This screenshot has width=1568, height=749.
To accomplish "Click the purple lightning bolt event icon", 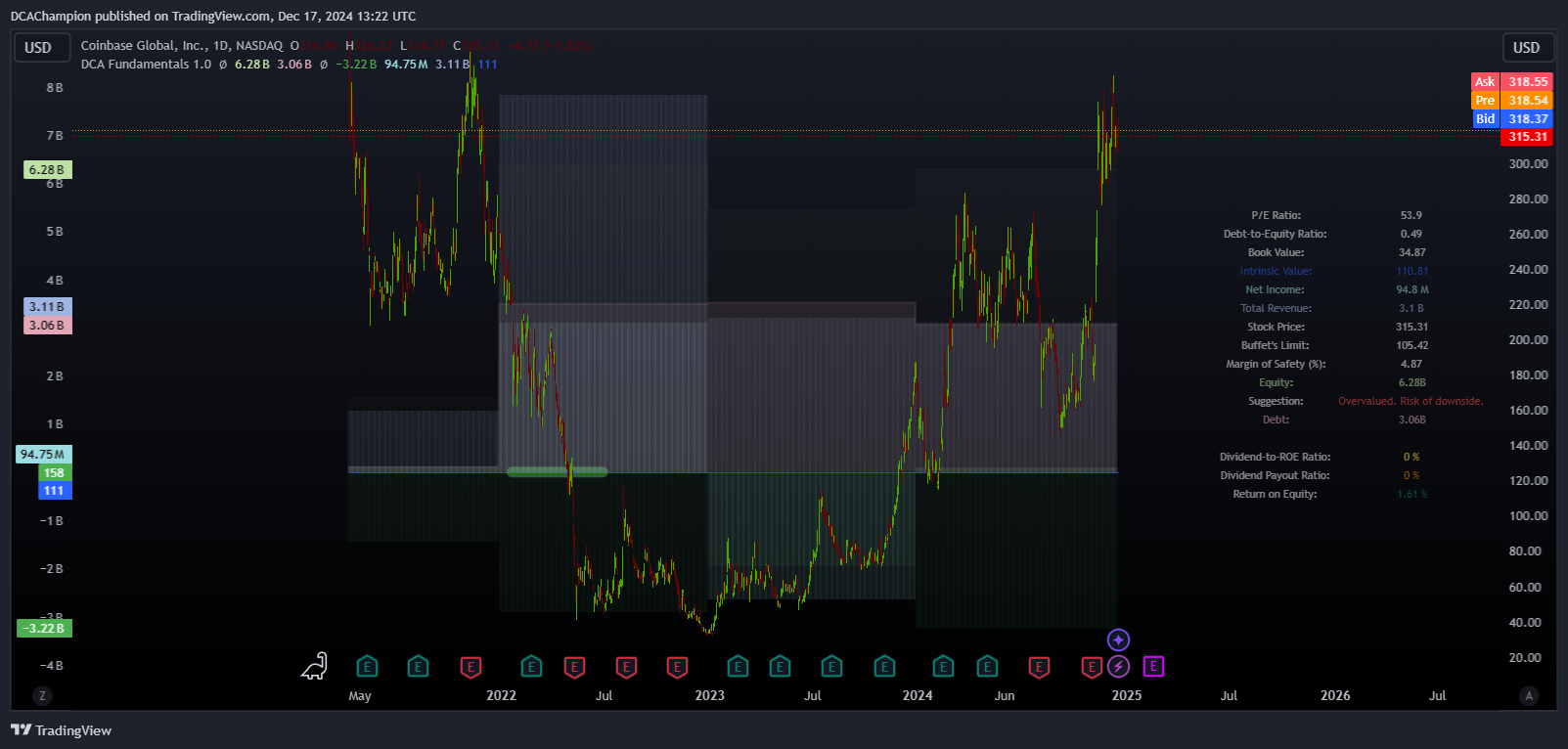I will click(1119, 667).
